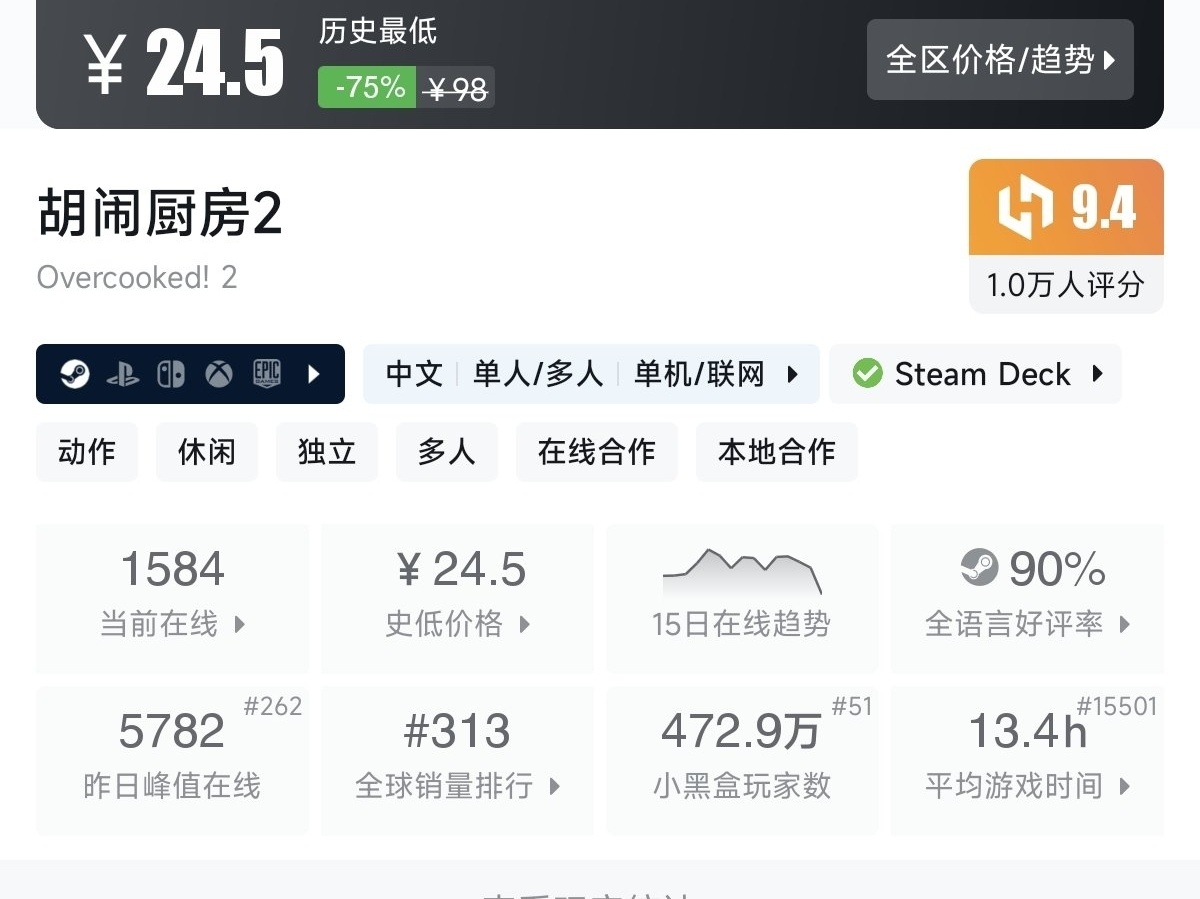Open the 当前在线 arrow

239,625
